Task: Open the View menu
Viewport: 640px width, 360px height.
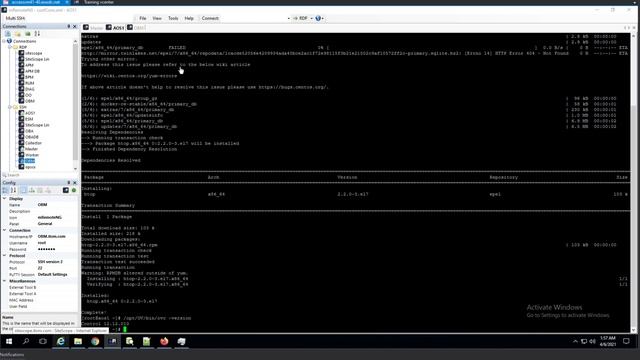Action: (157, 18)
